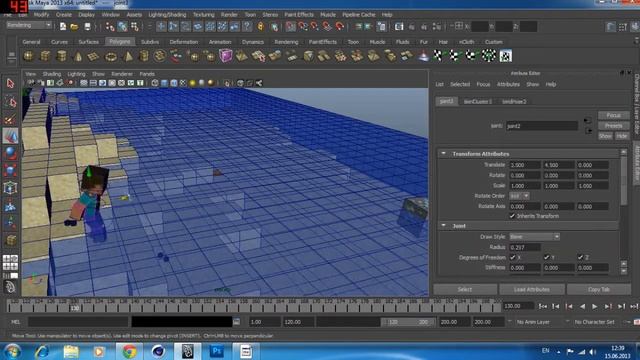Image resolution: width=640 pixels, height=360 pixels.
Task: Create a polygon torus from shelf
Action: coord(111,56)
